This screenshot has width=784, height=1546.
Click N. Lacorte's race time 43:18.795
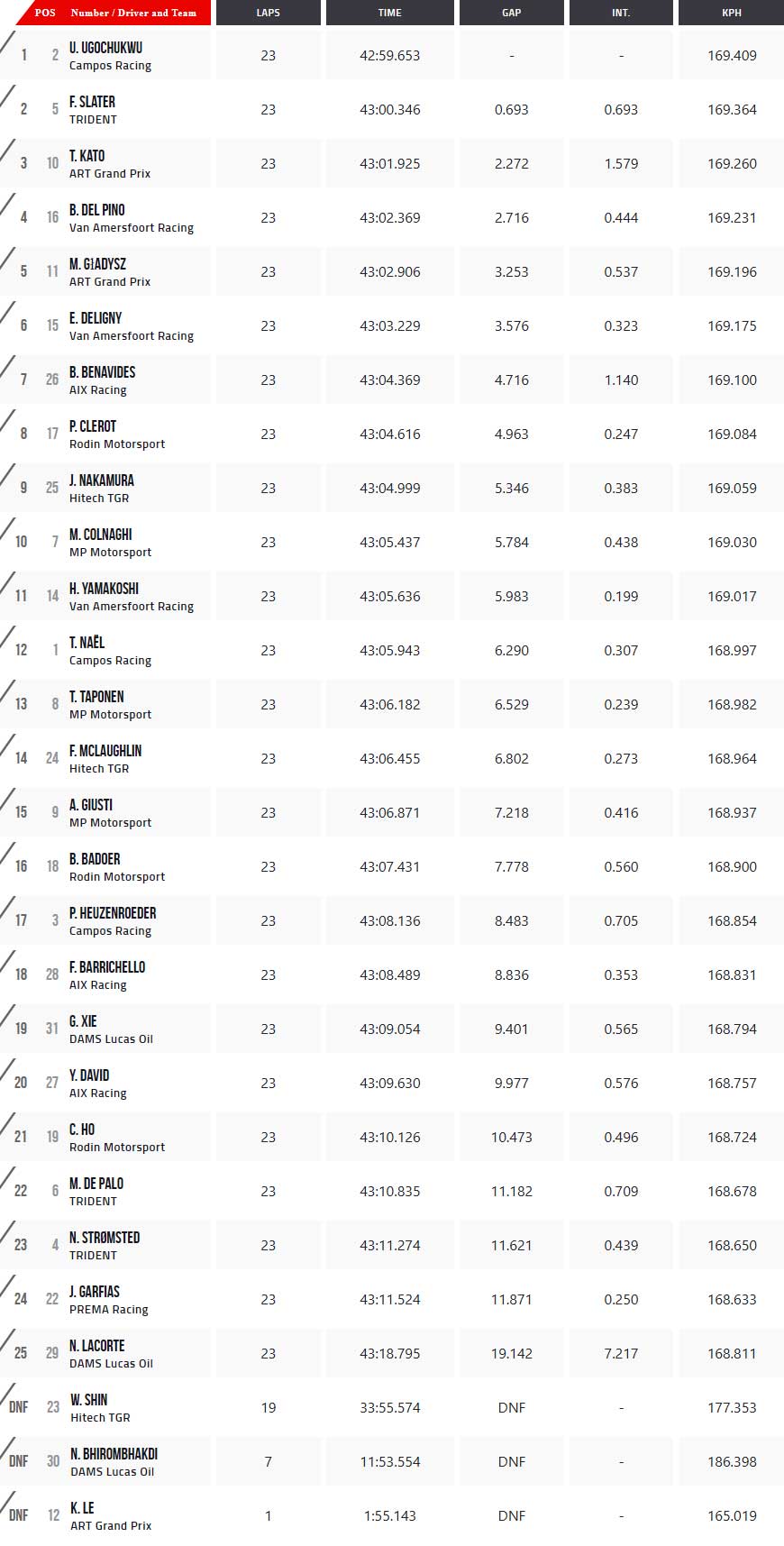coord(389,1353)
